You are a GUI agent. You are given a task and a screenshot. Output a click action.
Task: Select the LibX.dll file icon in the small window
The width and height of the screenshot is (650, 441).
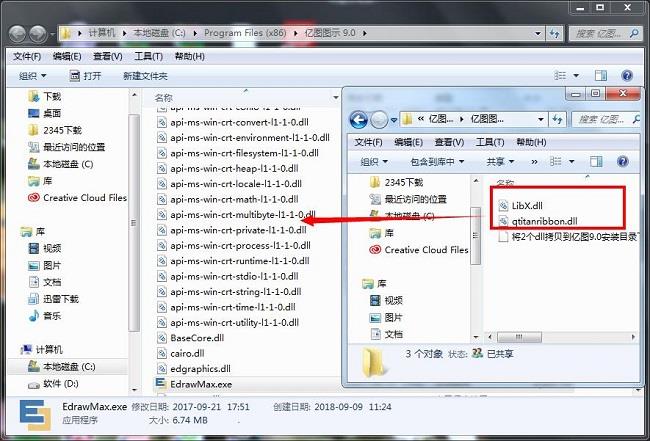point(503,205)
